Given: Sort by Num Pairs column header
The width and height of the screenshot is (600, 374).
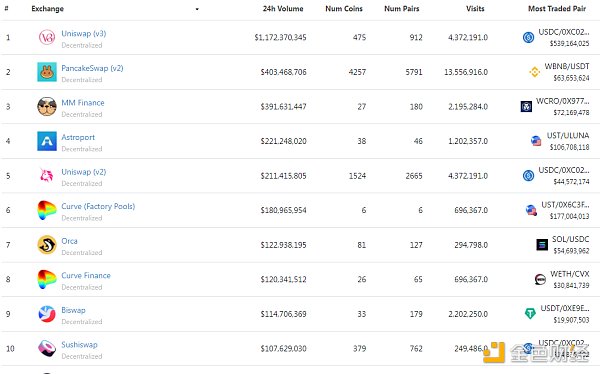Looking at the screenshot, I should pyautogui.click(x=401, y=8).
